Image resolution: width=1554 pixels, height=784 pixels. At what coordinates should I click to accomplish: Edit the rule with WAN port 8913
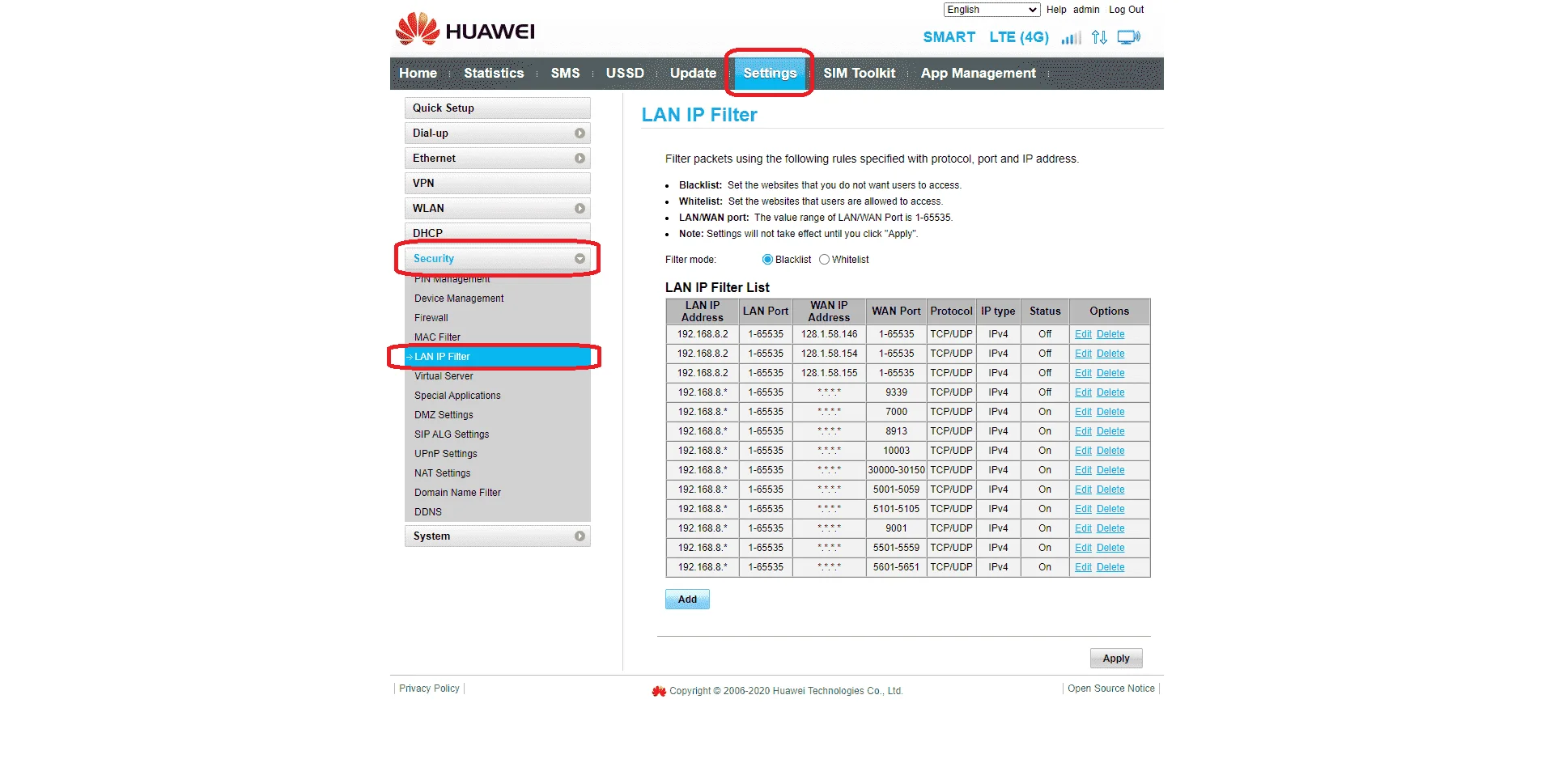point(1083,431)
